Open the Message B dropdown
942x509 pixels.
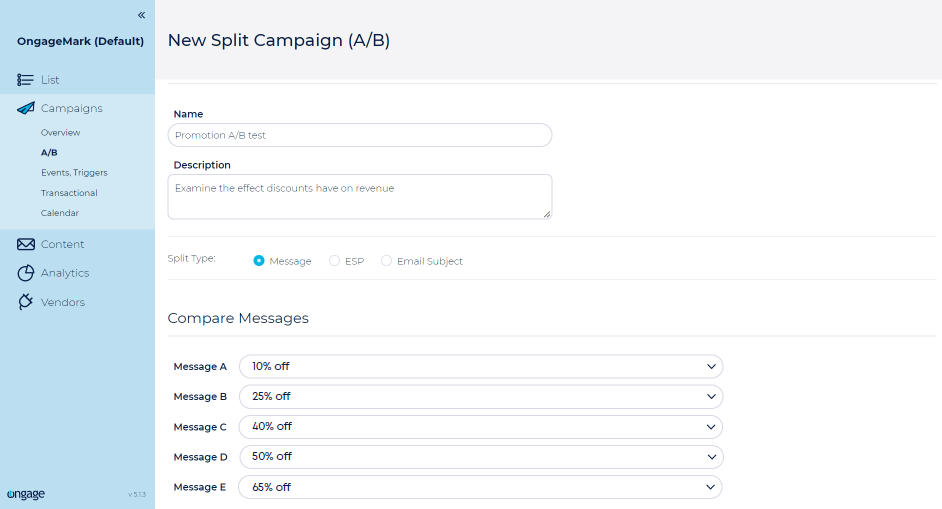point(480,397)
